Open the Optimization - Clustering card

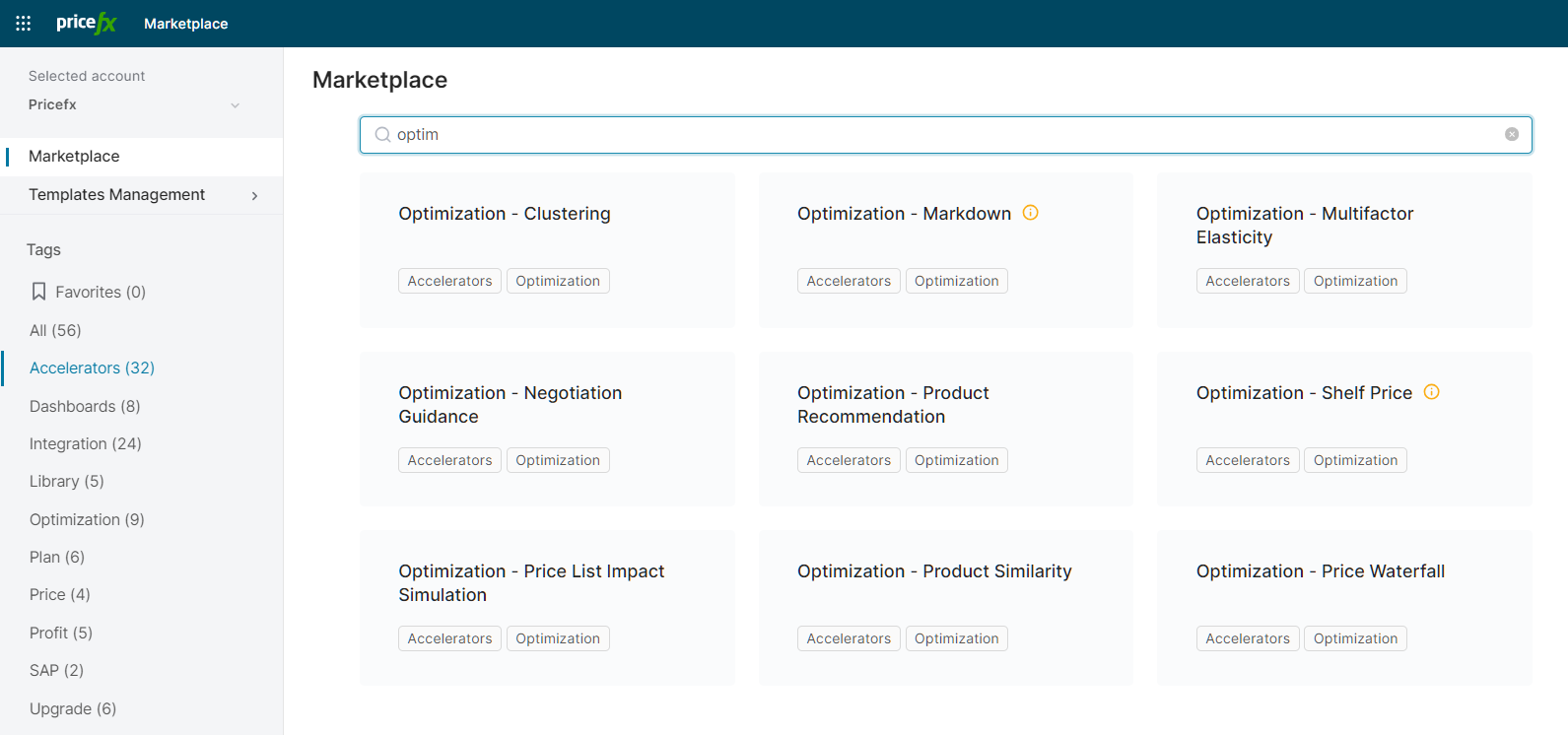coord(505,214)
